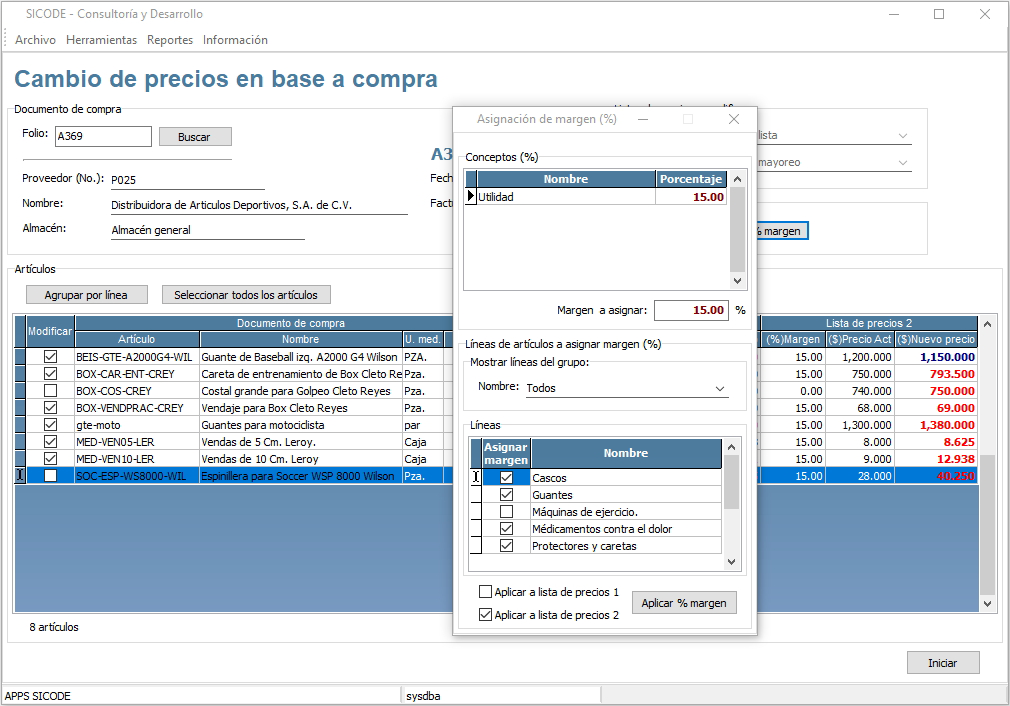Enable Aplicar a lista de precios 1
Screen dimensions: 1010x706
[486, 592]
